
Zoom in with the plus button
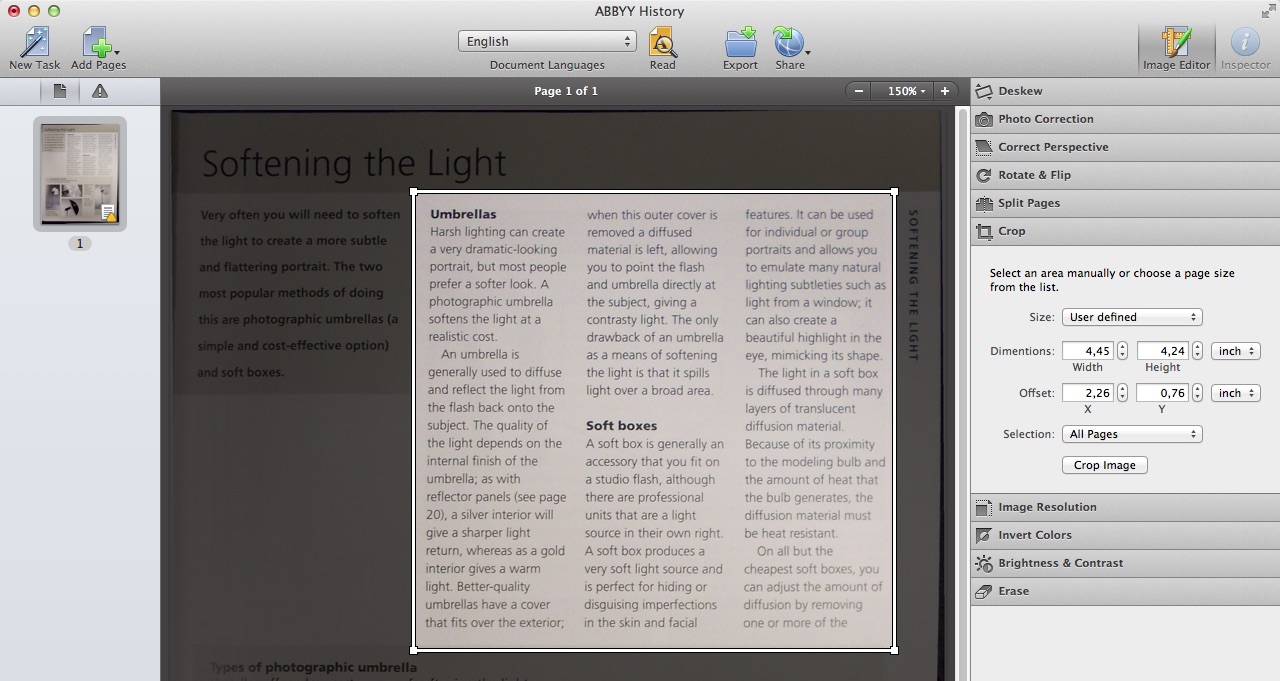pos(944,91)
